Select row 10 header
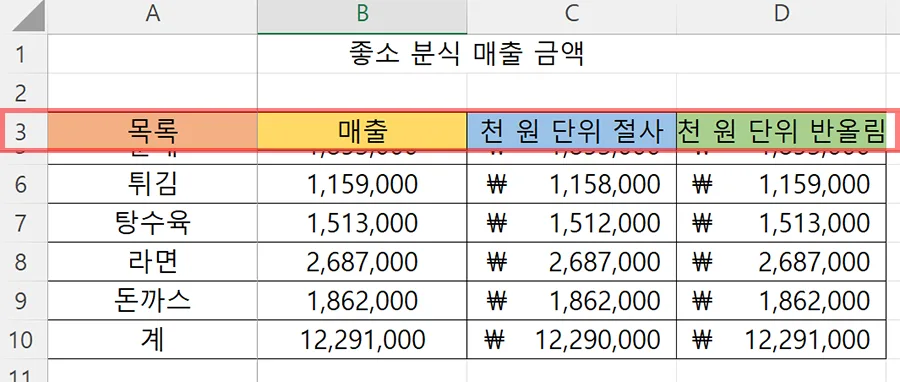The width and height of the screenshot is (900, 382). (23, 340)
